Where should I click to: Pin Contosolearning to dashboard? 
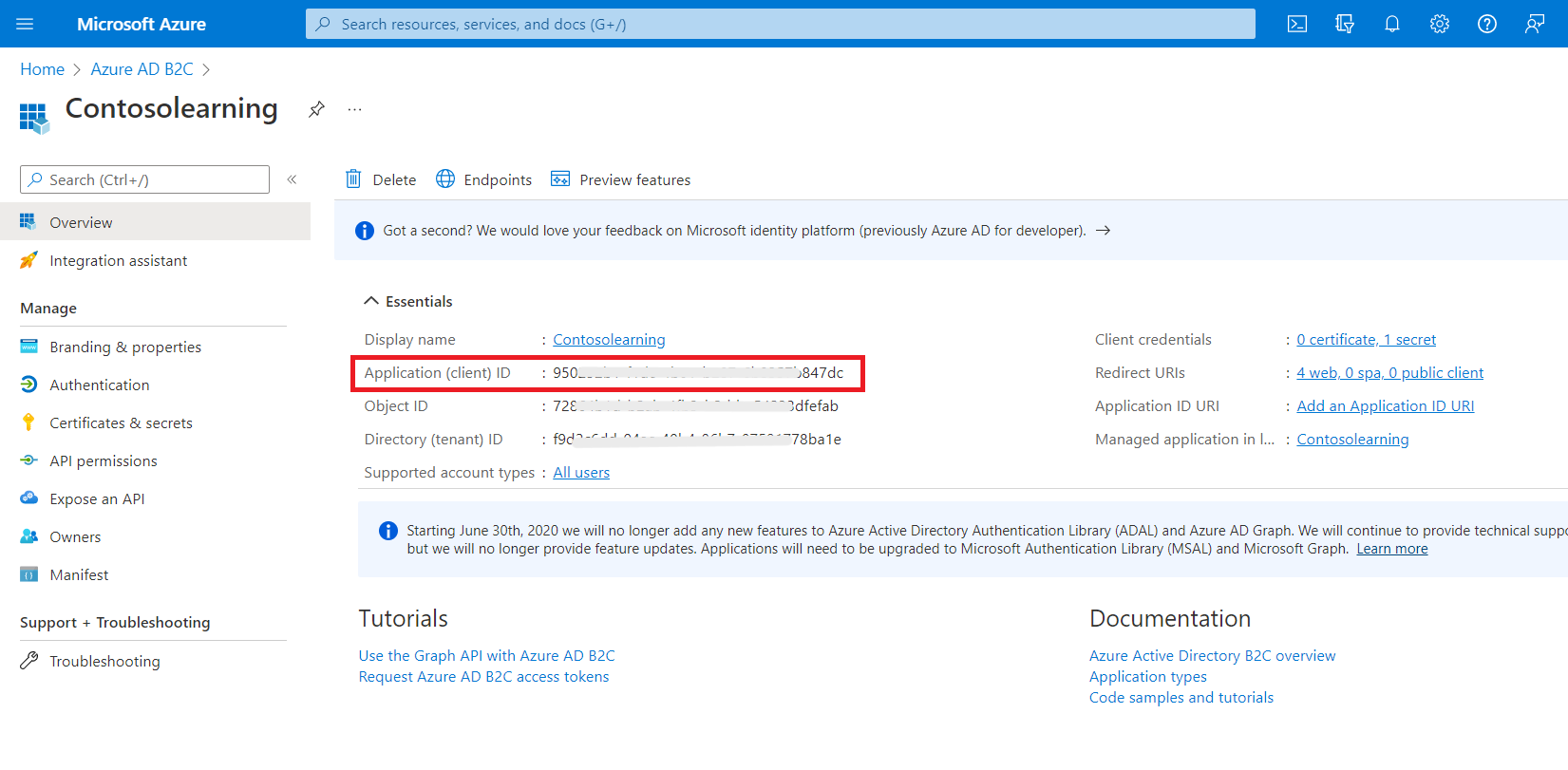coord(316,109)
